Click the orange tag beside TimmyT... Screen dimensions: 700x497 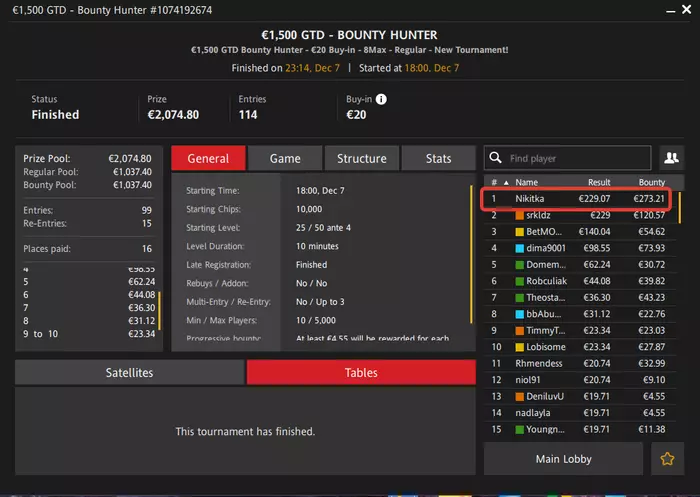pos(520,331)
